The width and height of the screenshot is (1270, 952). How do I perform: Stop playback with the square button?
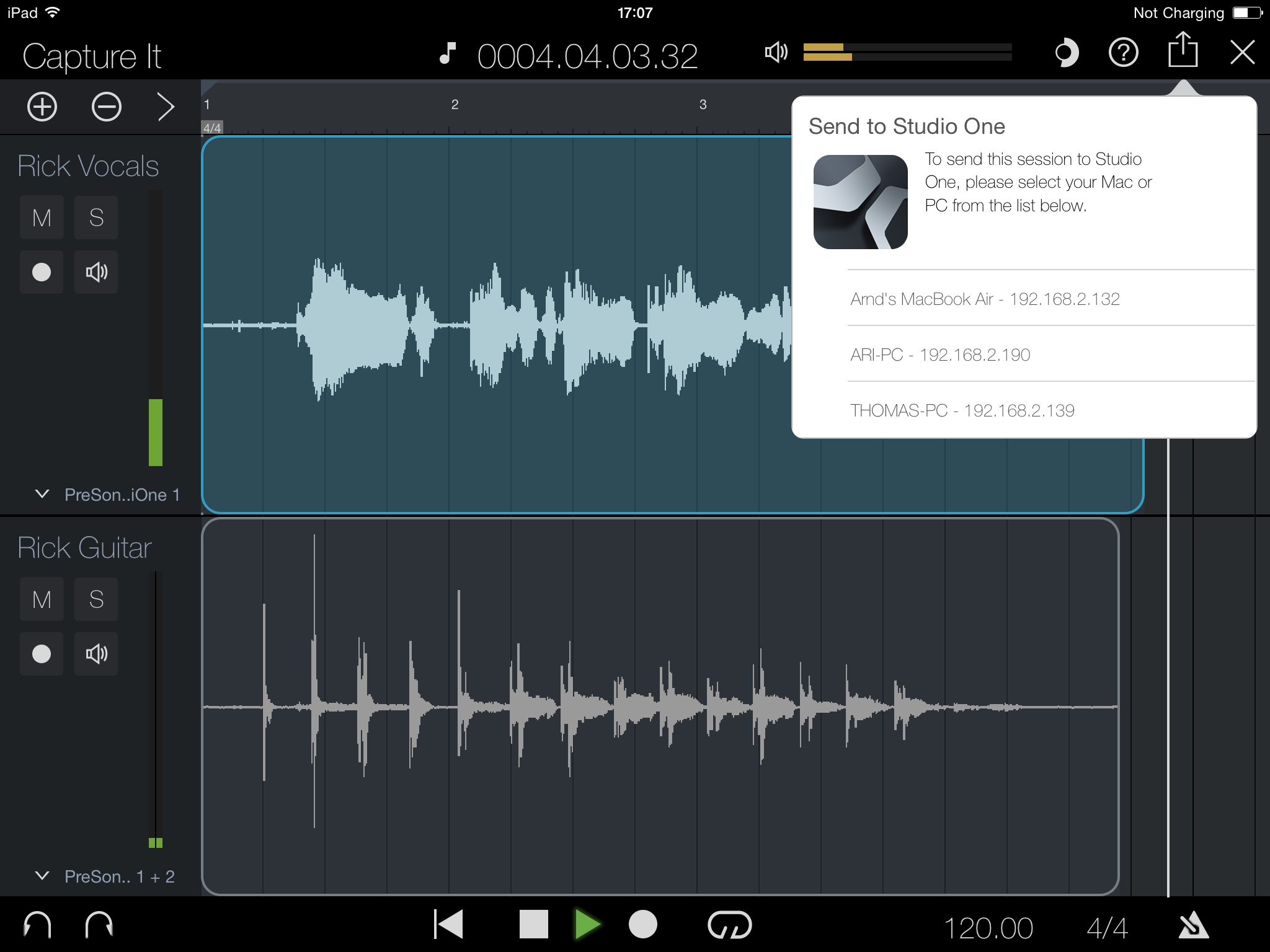[534, 925]
